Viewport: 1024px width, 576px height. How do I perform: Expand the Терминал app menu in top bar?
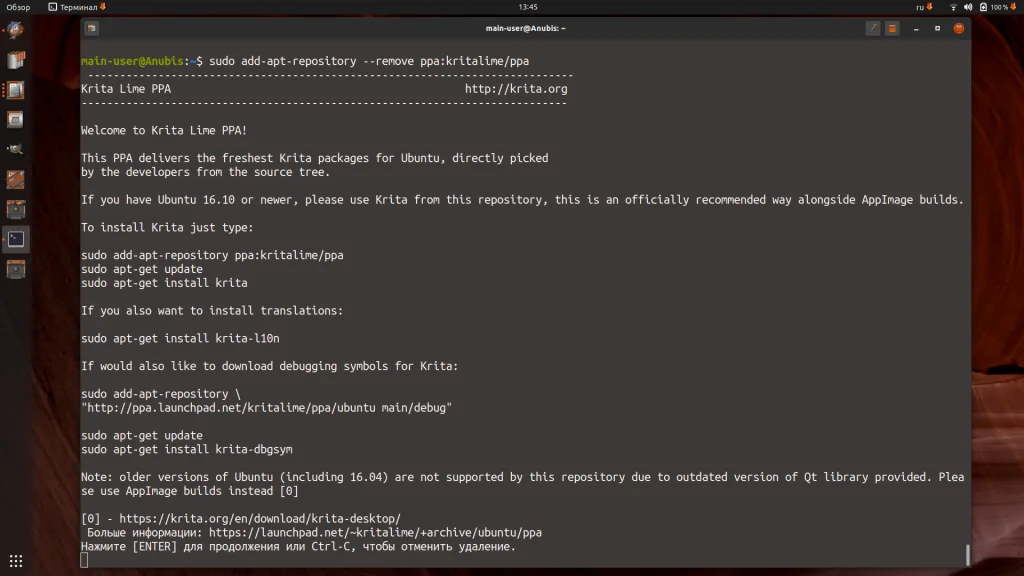[76, 7]
